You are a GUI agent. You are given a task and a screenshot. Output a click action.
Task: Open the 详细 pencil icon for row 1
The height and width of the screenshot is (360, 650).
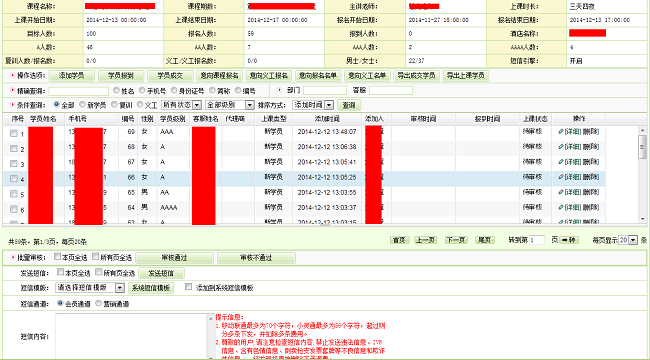point(561,131)
